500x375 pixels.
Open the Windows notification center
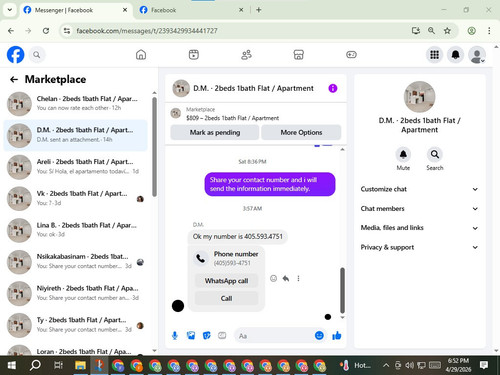484,365
